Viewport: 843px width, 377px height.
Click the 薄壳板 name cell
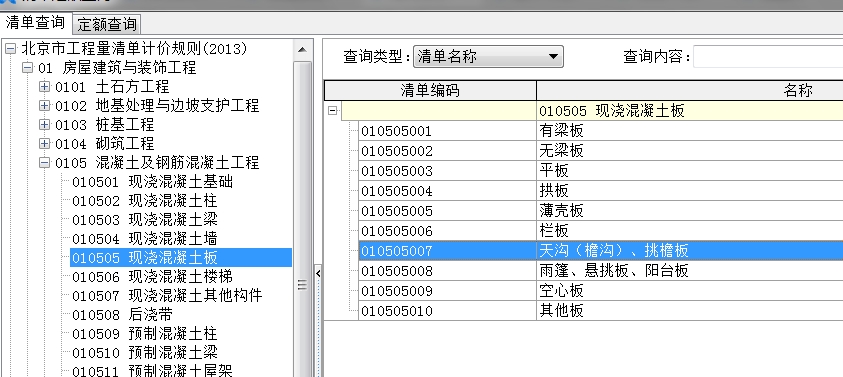click(690, 211)
